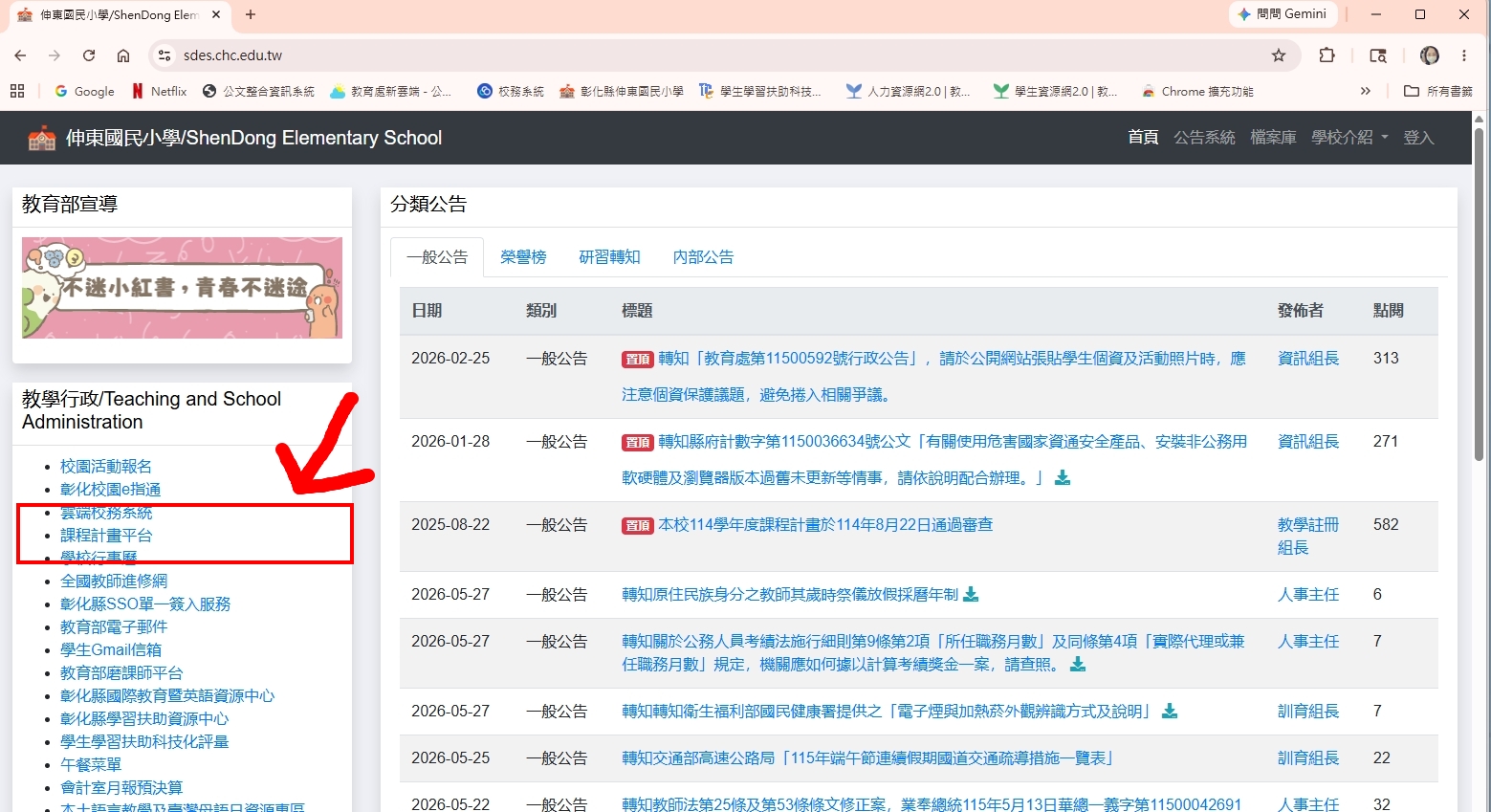Viewport: 1491px width, 812px height.
Task: Open the 公文整合資訊系統 bookmark
Action: [x=258, y=91]
